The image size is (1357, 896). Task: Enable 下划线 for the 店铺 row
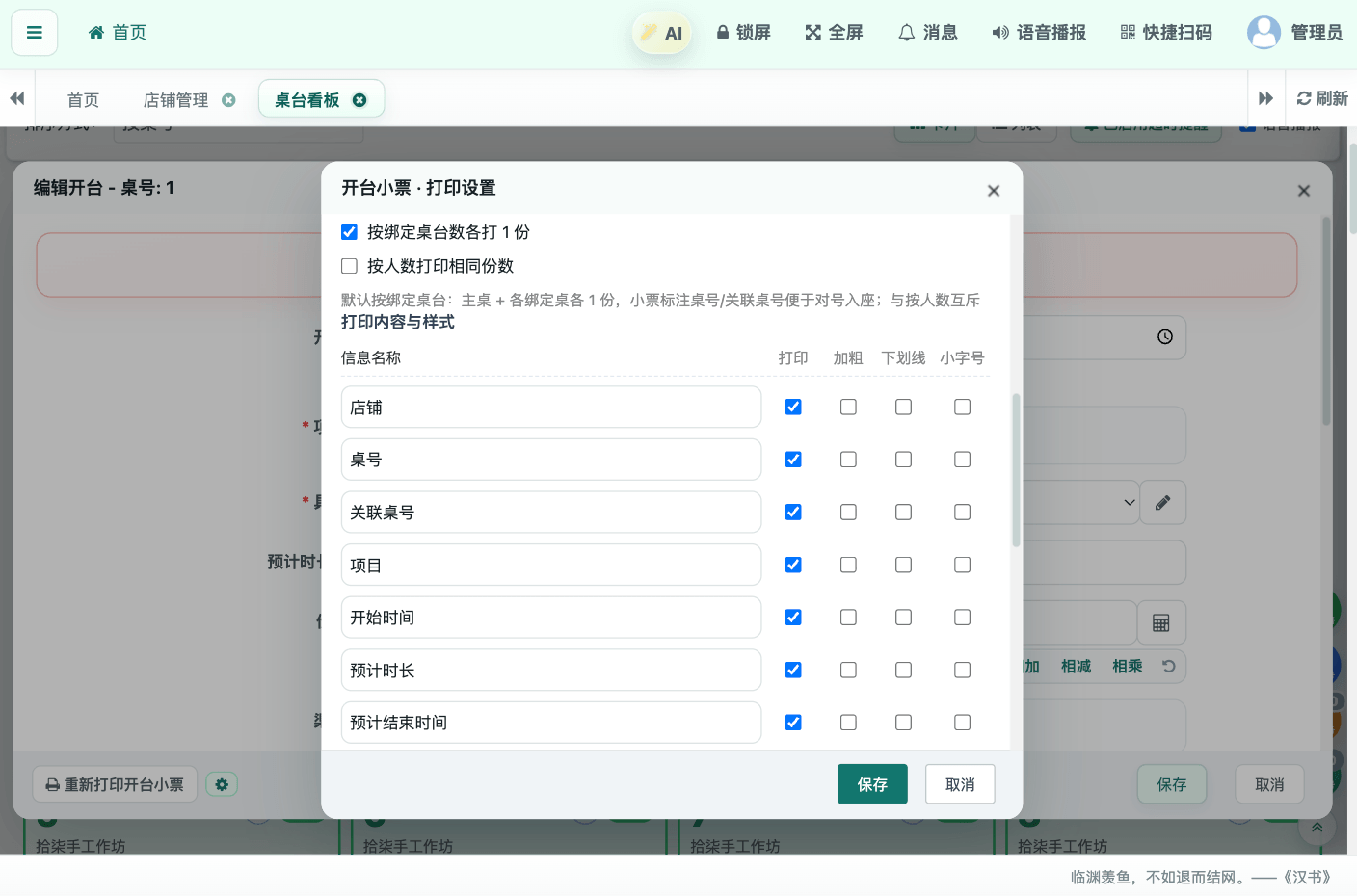point(903,407)
